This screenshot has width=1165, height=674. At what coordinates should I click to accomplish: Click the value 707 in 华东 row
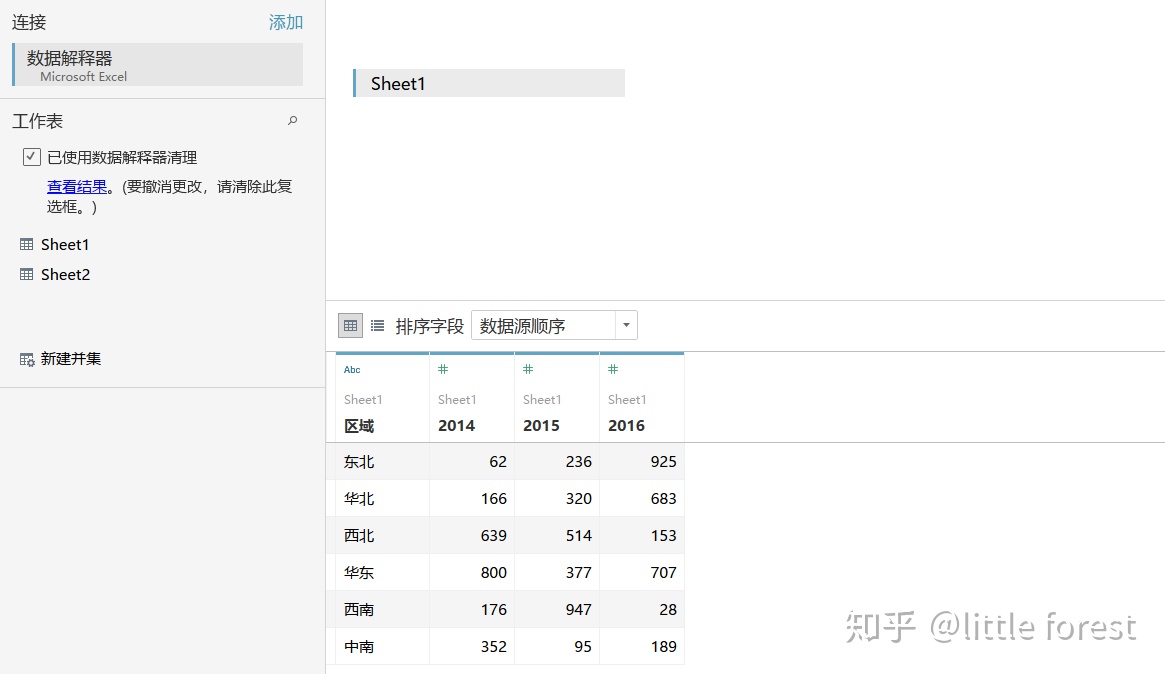[x=663, y=573]
